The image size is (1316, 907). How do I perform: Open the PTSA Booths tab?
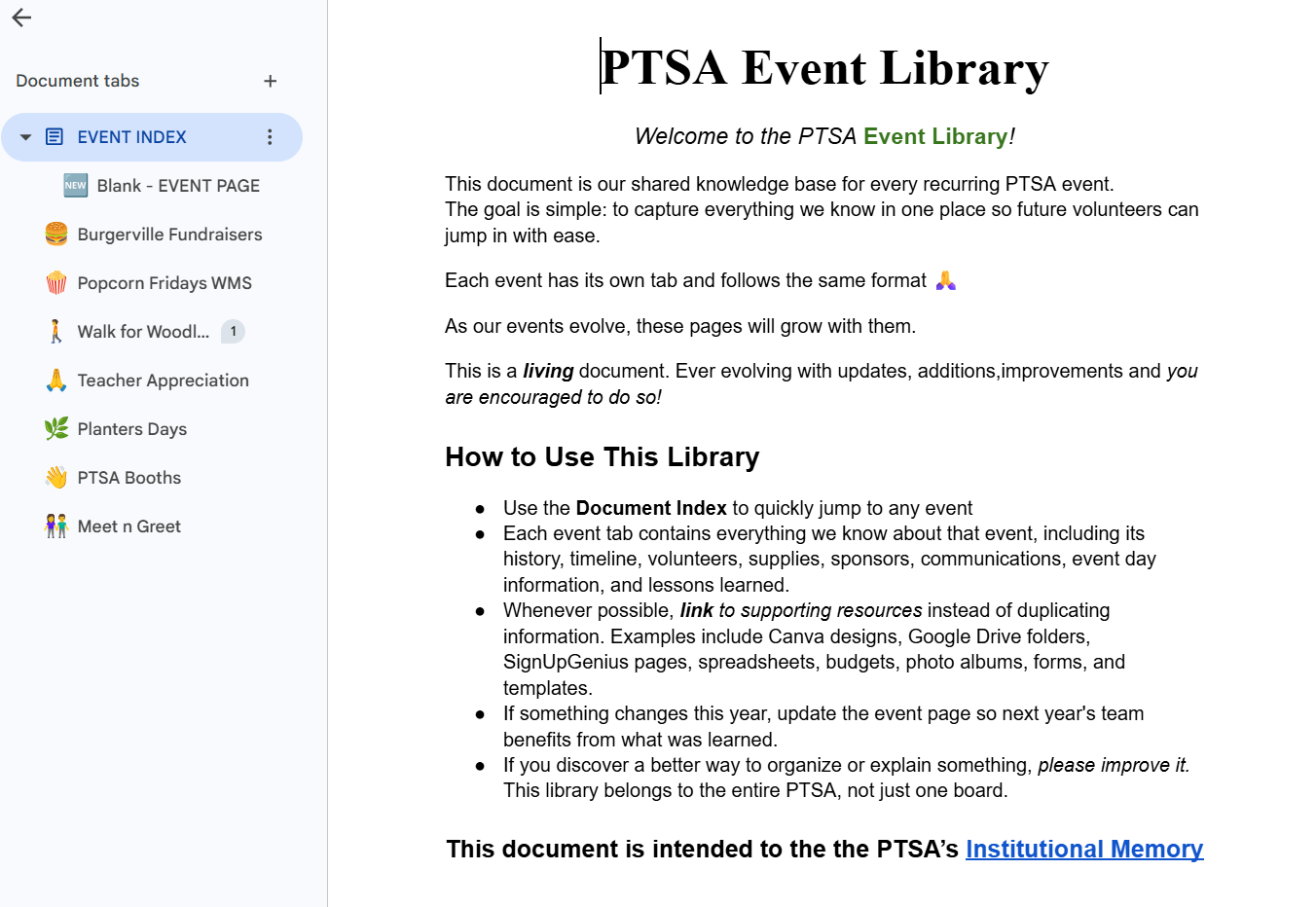128,478
